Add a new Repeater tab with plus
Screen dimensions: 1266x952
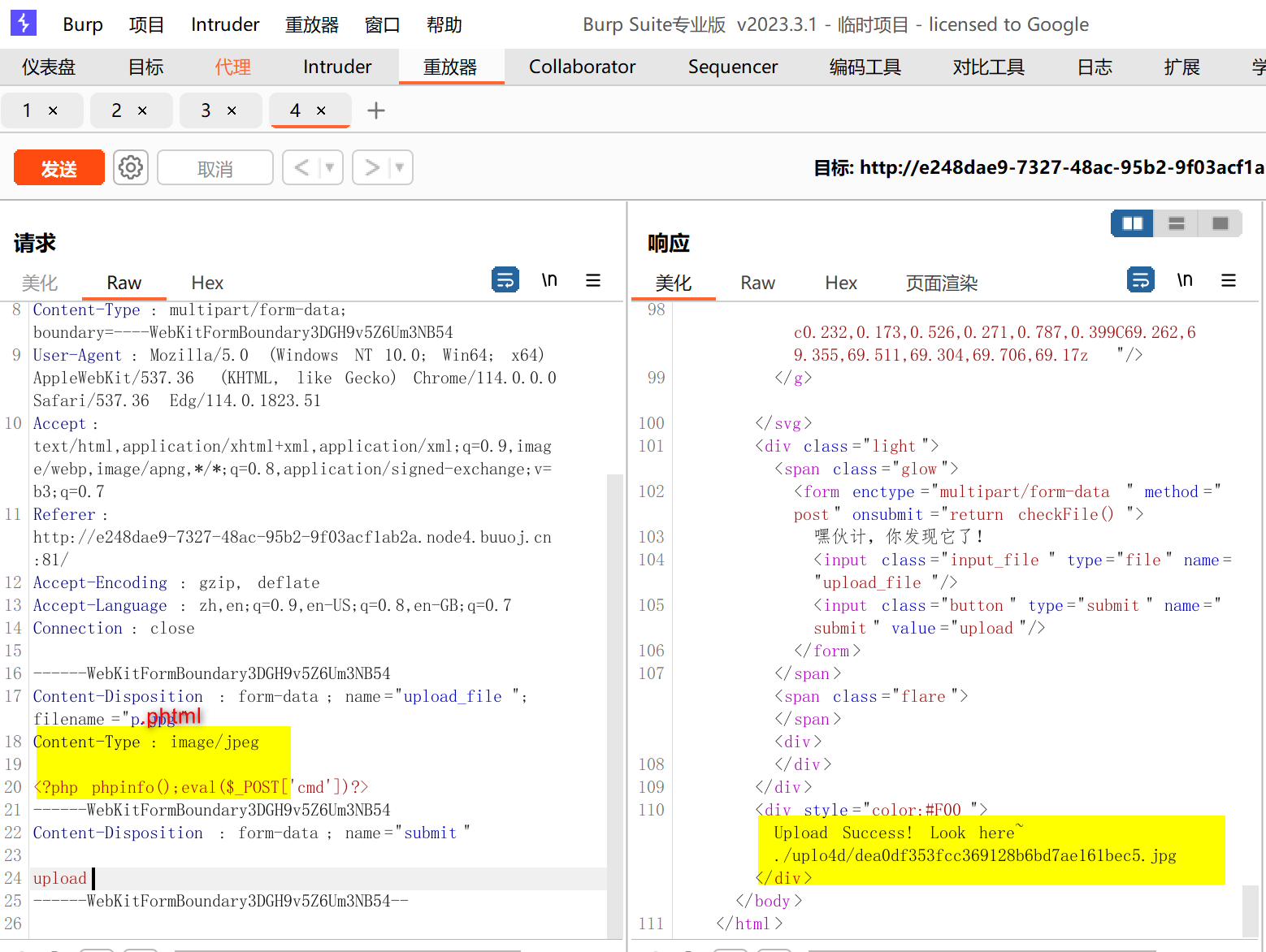(375, 110)
